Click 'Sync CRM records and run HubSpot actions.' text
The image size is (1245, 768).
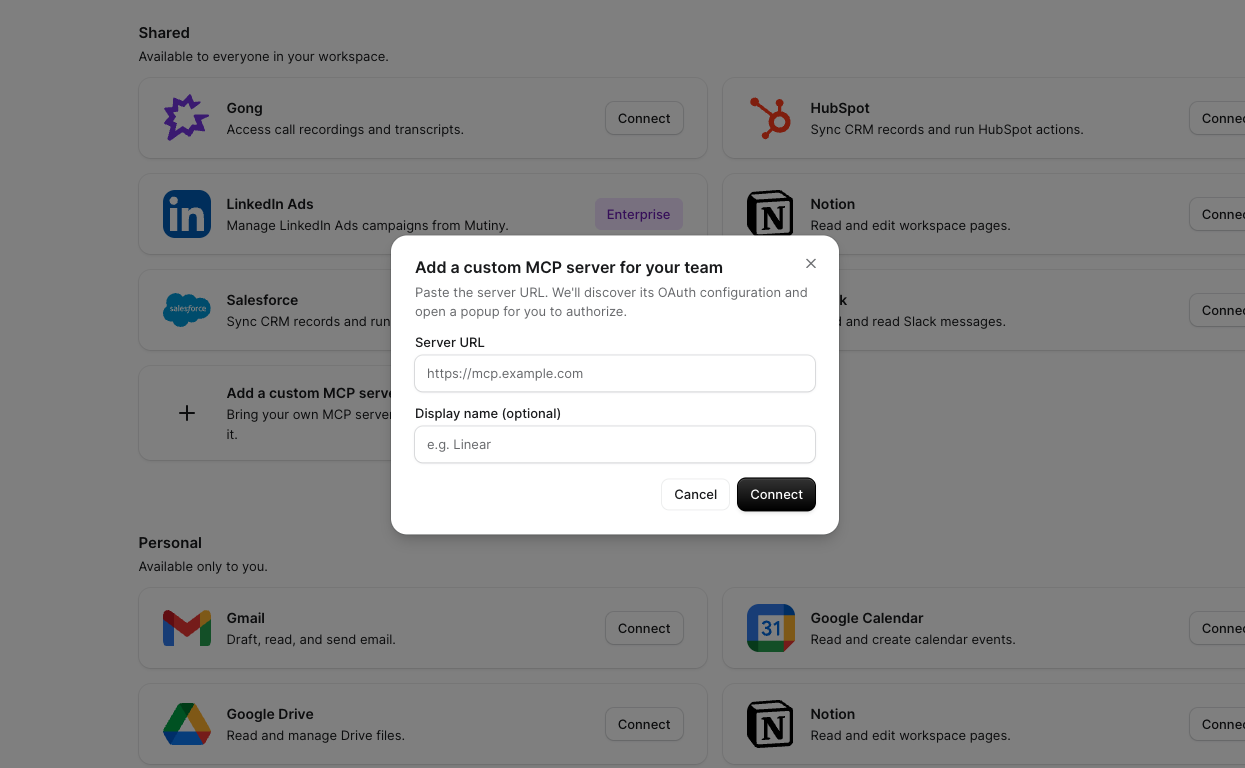[947, 130]
